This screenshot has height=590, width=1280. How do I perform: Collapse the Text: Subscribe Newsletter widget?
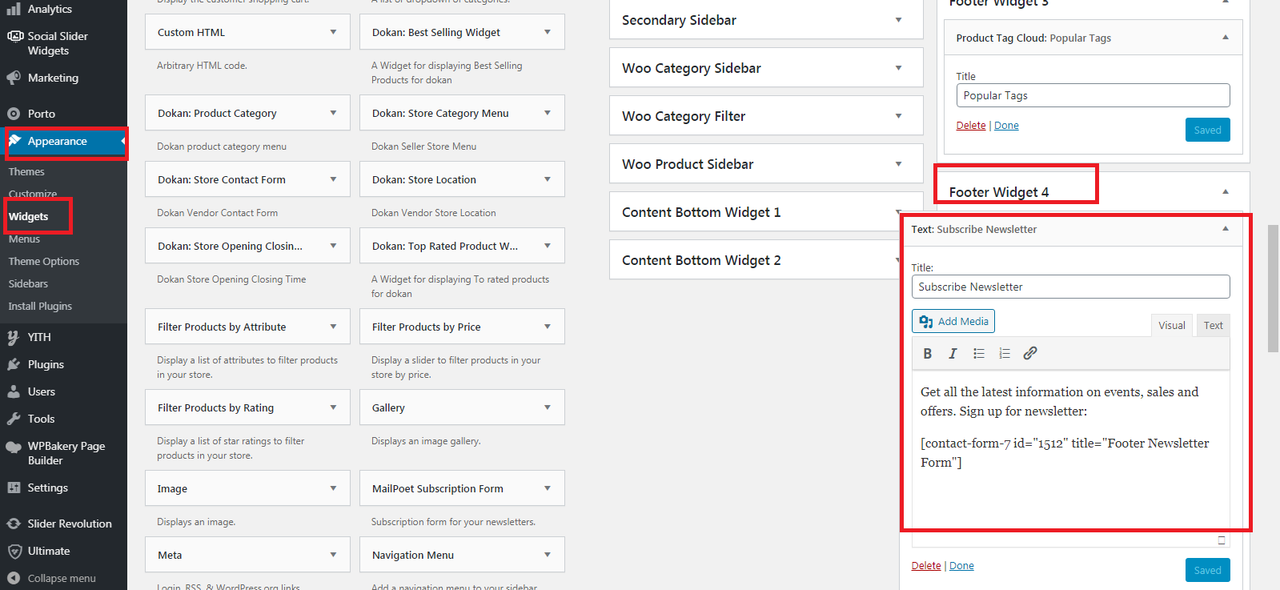pyautogui.click(x=1225, y=229)
